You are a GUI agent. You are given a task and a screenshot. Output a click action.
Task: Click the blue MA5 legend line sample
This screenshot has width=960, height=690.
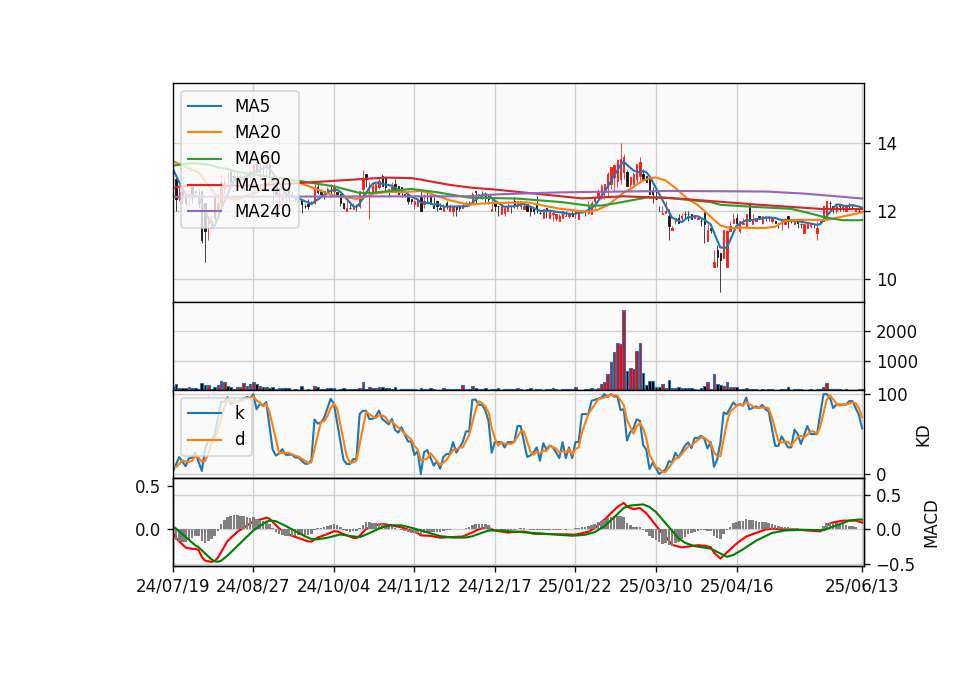(x=204, y=106)
